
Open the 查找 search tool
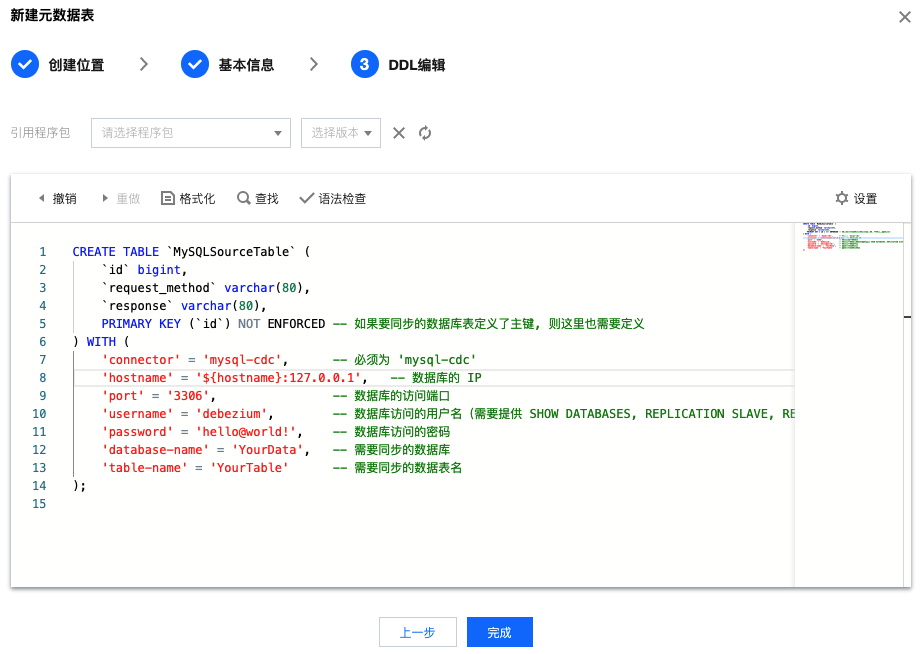coord(258,198)
